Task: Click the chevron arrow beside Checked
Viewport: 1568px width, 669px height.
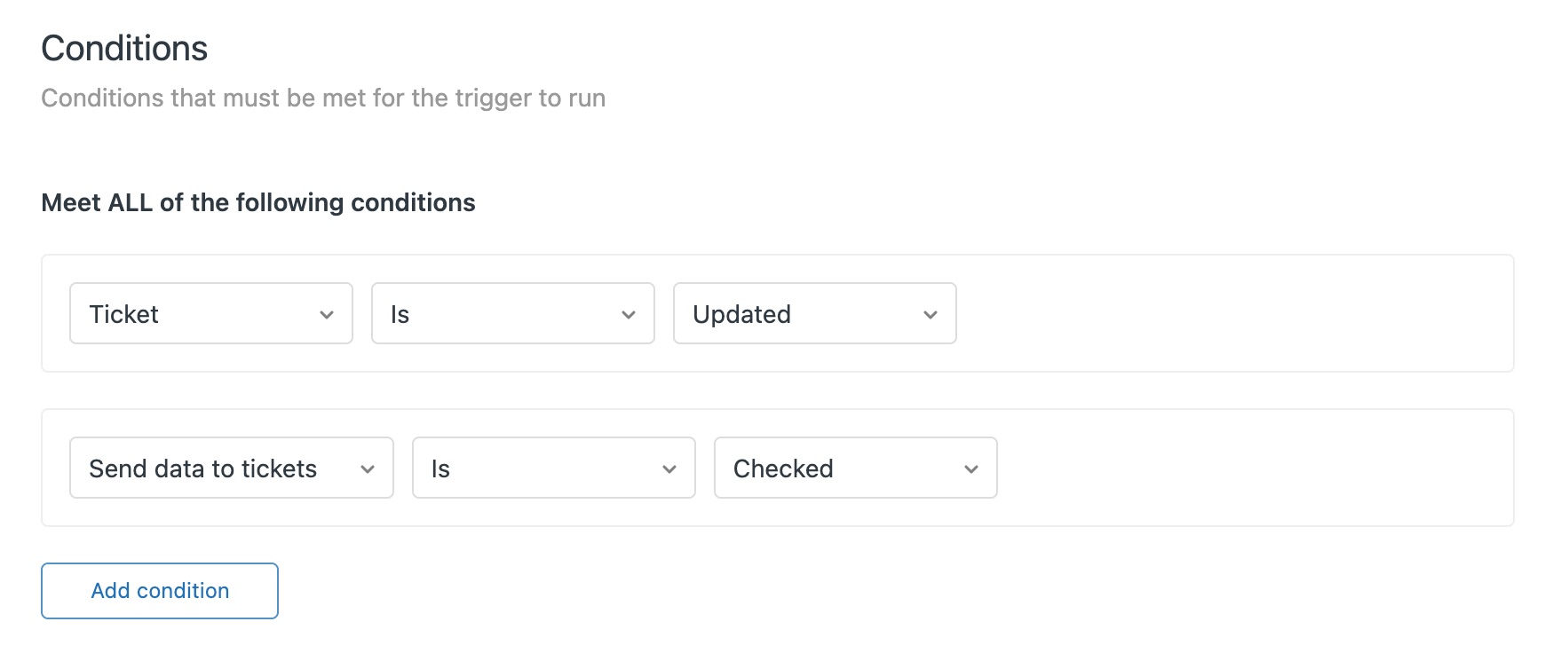Action: pos(971,469)
